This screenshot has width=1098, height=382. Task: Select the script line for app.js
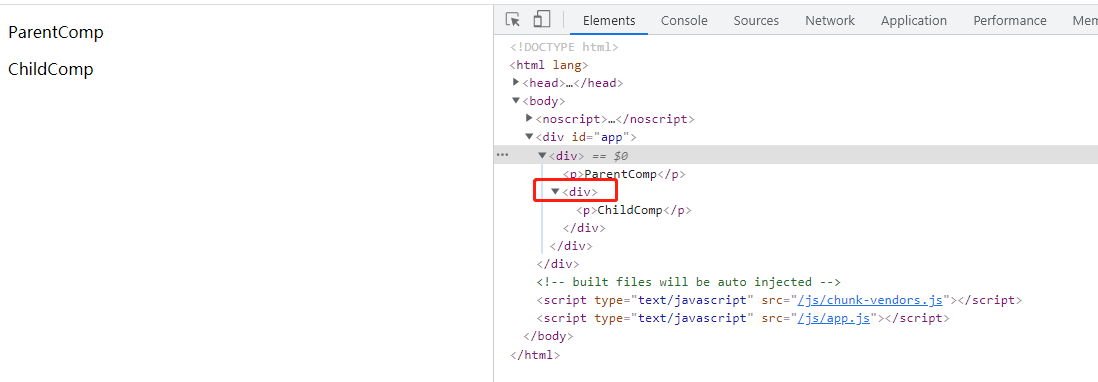click(743, 318)
